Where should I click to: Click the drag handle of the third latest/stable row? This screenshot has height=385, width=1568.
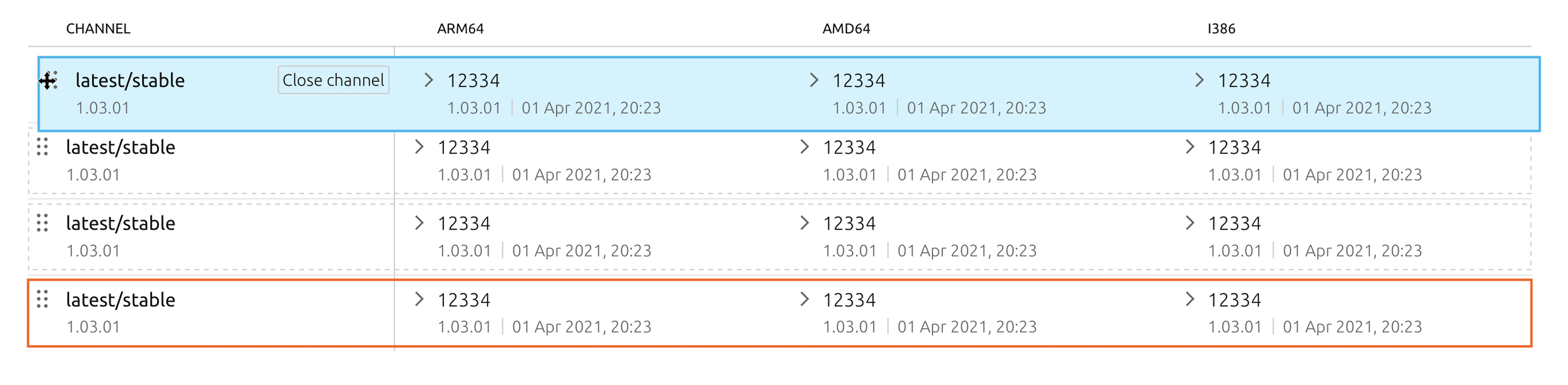(x=42, y=223)
